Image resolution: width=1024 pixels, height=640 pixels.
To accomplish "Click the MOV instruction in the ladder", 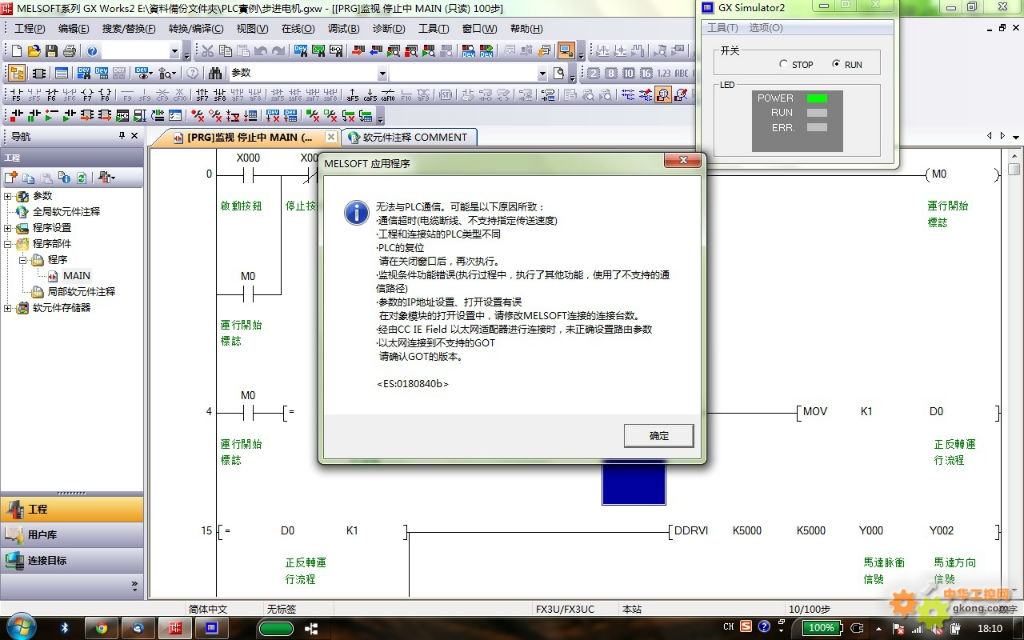I will point(814,411).
